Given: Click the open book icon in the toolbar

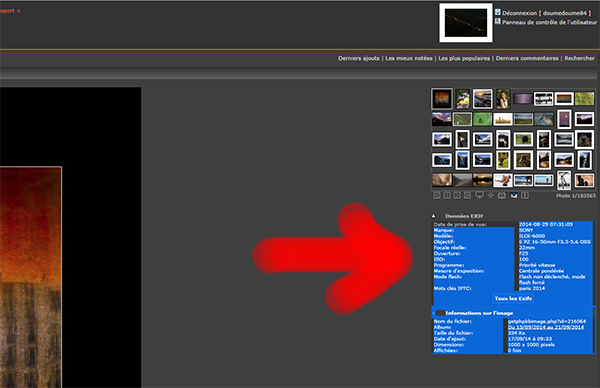Looking at the screenshot, I should (x=502, y=195).
